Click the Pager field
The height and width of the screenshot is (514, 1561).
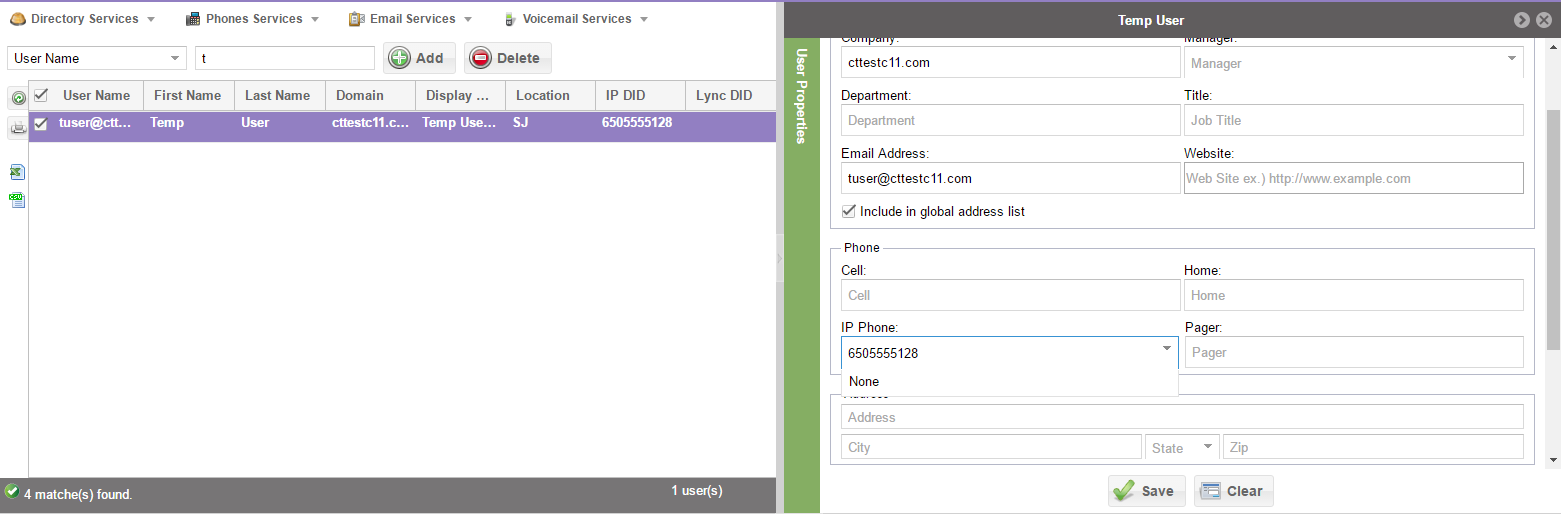tap(1354, 352)
